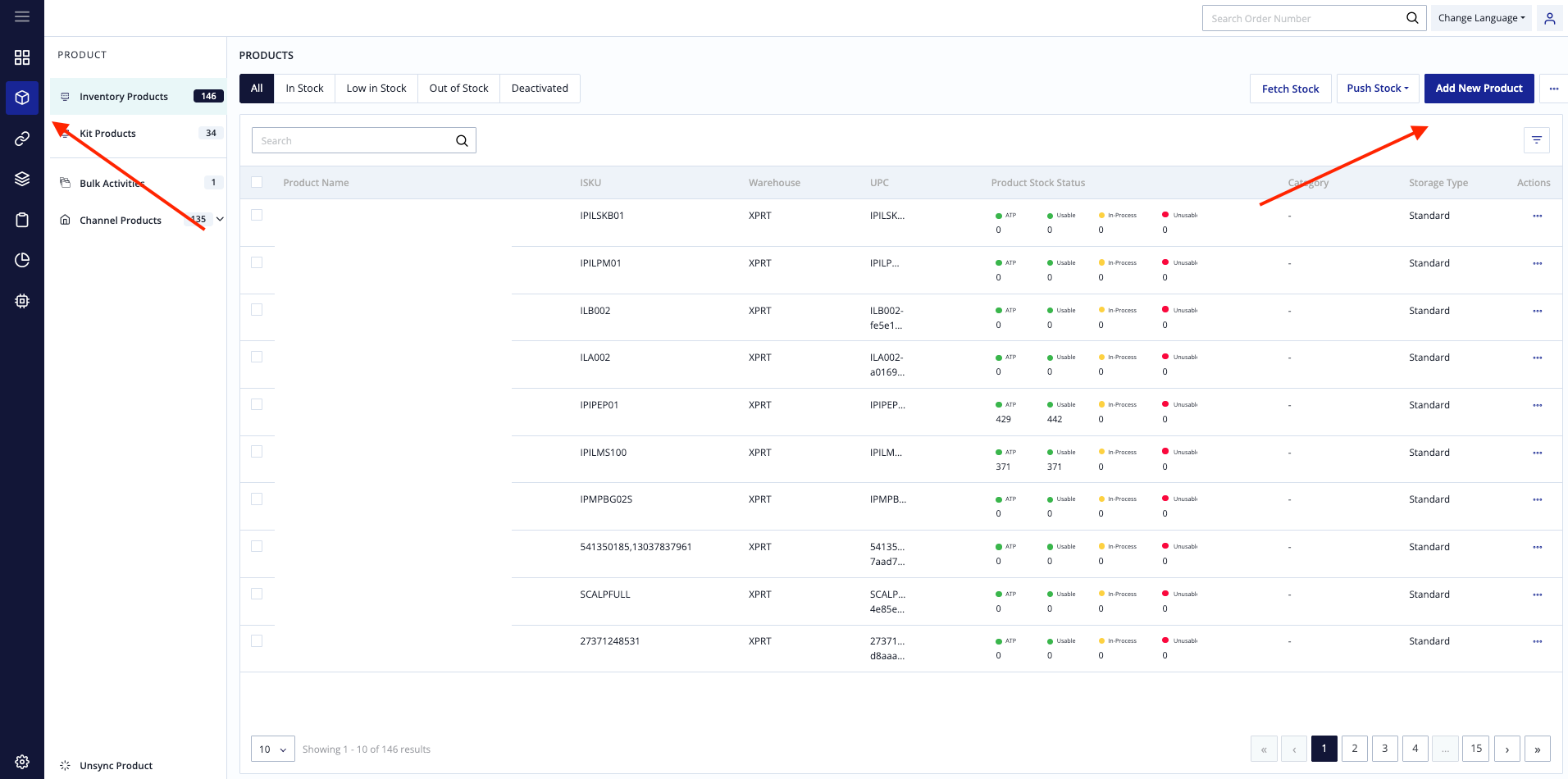Screen dimensions: 1568x779
Task: Expand the Channel Products chevron
Action: tap(220, 219)
